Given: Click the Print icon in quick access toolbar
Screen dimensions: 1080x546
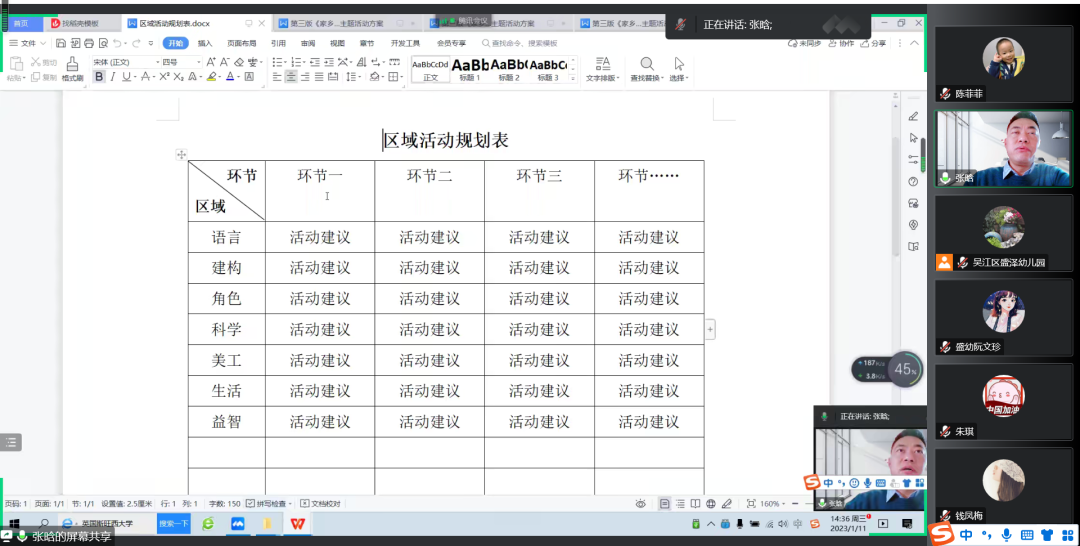Looking at the screenshot, I should 89,43.
